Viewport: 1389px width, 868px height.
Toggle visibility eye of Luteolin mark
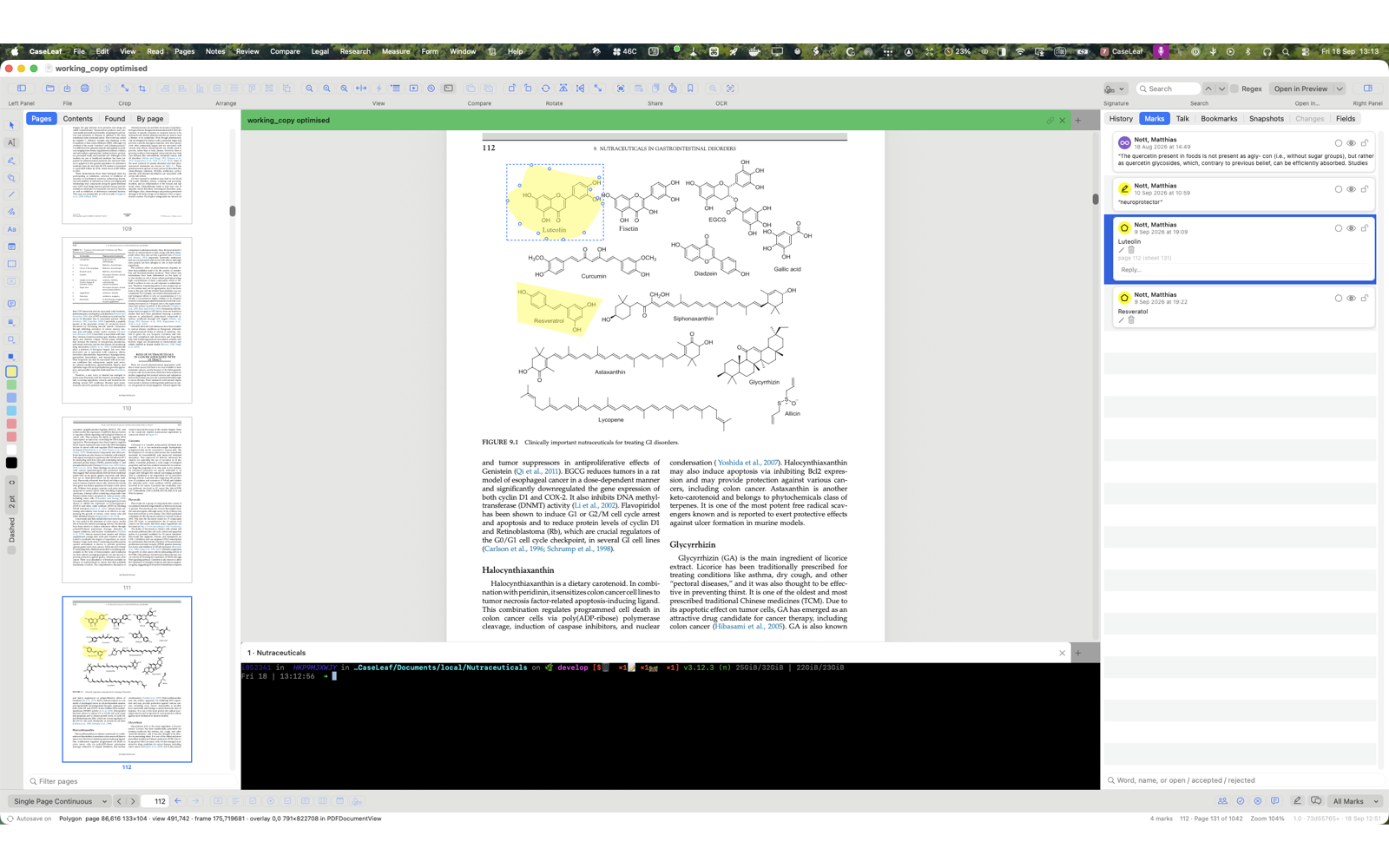(x=1351, y=228)
